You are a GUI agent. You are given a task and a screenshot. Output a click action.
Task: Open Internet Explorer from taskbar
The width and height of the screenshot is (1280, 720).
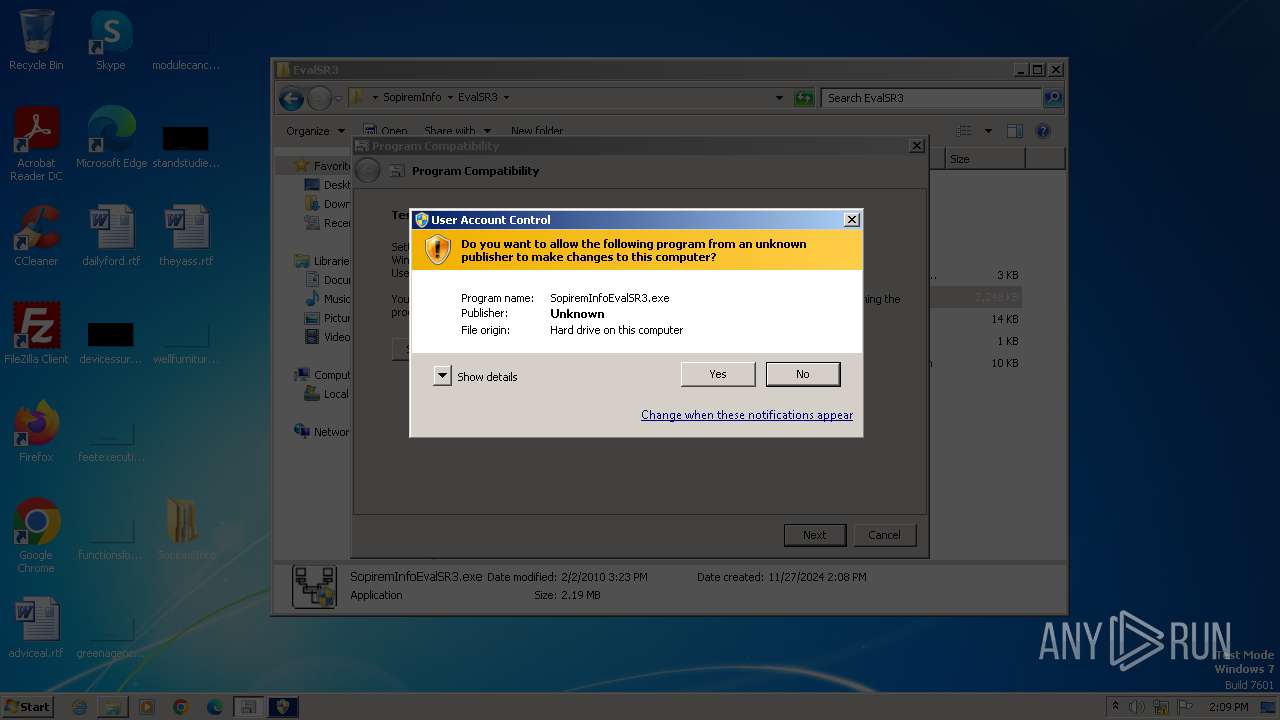pyautogui.click(x=79, y=707)
